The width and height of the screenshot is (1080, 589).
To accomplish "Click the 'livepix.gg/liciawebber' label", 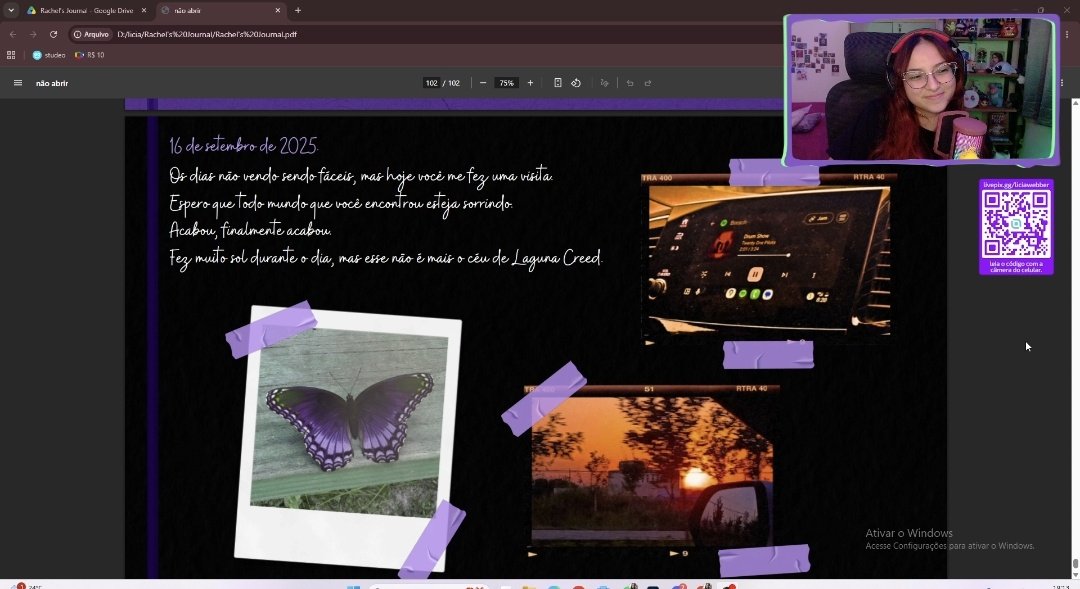I will [x=1016, y=185].
